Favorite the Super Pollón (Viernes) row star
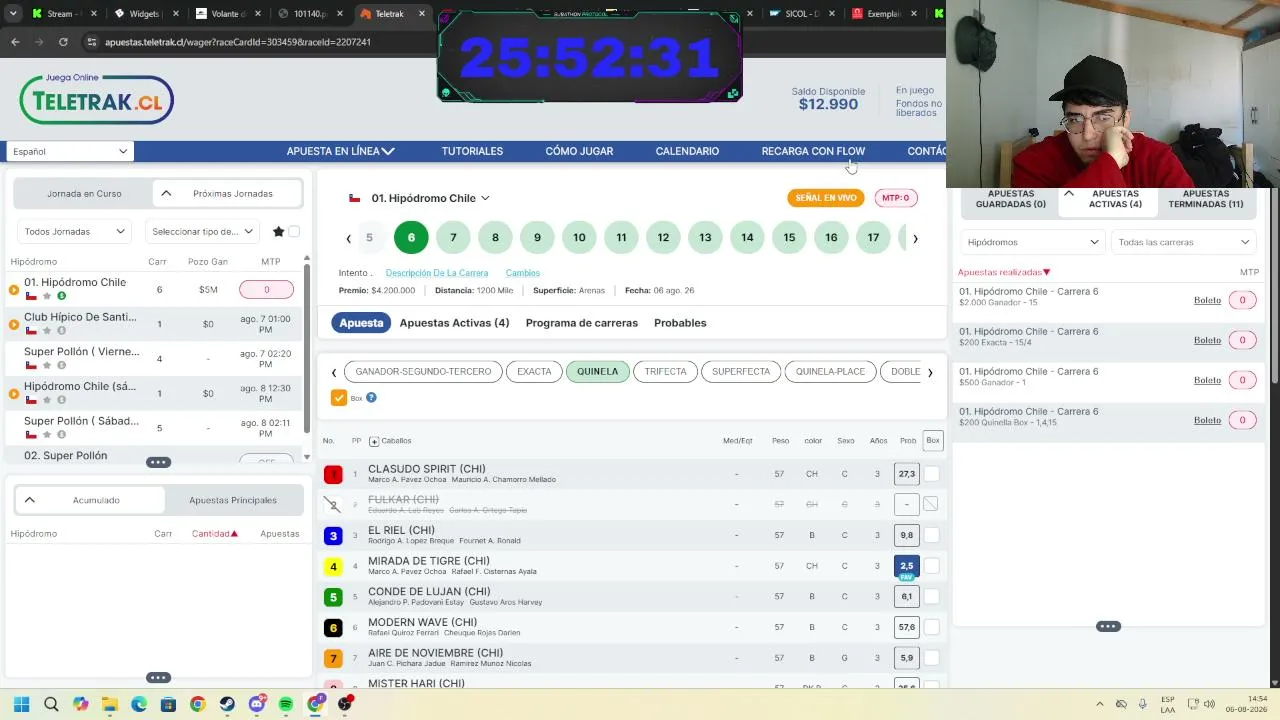The height and width of the screenshot is (720, 1280). point(46,365)
